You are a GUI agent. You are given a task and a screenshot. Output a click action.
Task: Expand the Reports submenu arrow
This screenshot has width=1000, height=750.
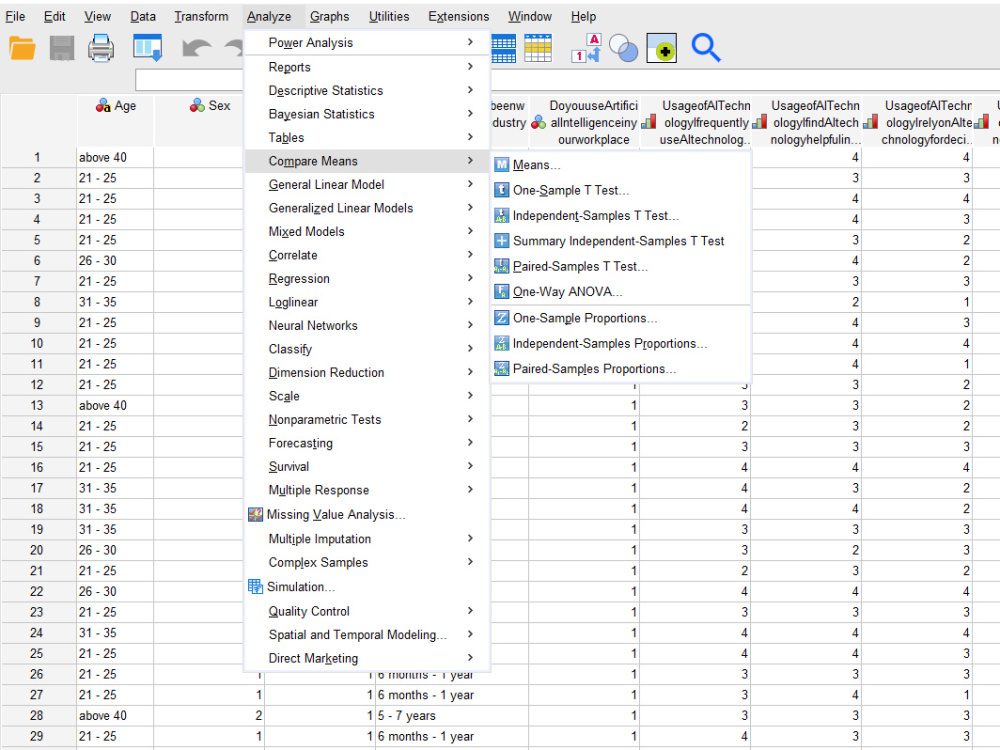[470, 66]
